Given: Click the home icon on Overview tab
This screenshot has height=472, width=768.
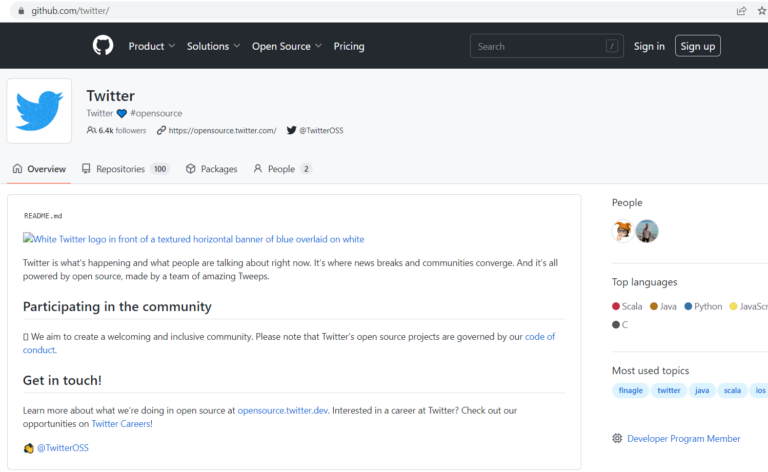Looking at the screenshot, I should coord(17,169).
